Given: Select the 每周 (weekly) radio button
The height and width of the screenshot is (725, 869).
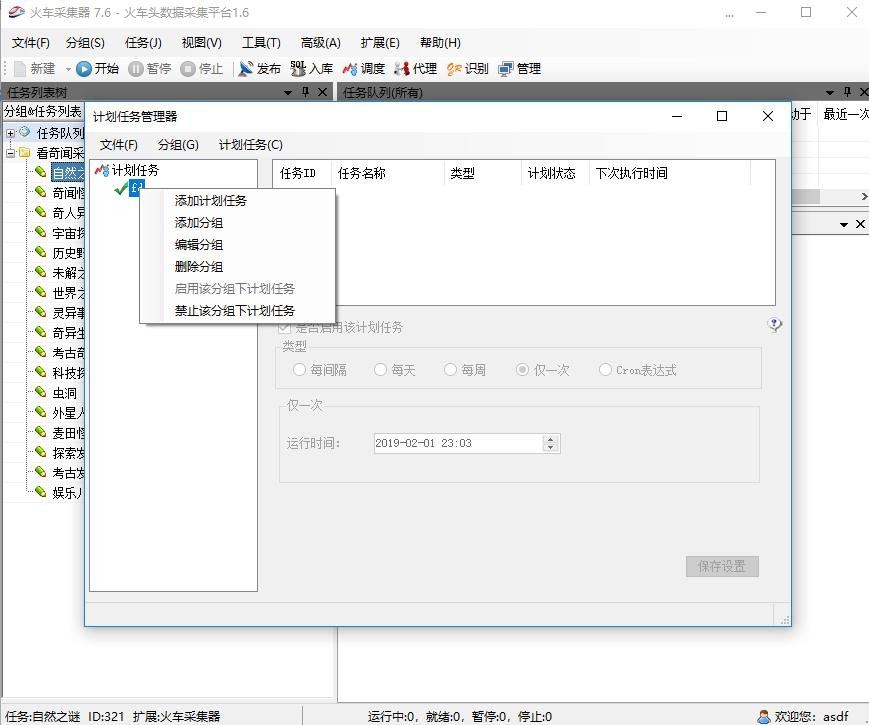Looking at the screenshot, I should pos(451,370).
